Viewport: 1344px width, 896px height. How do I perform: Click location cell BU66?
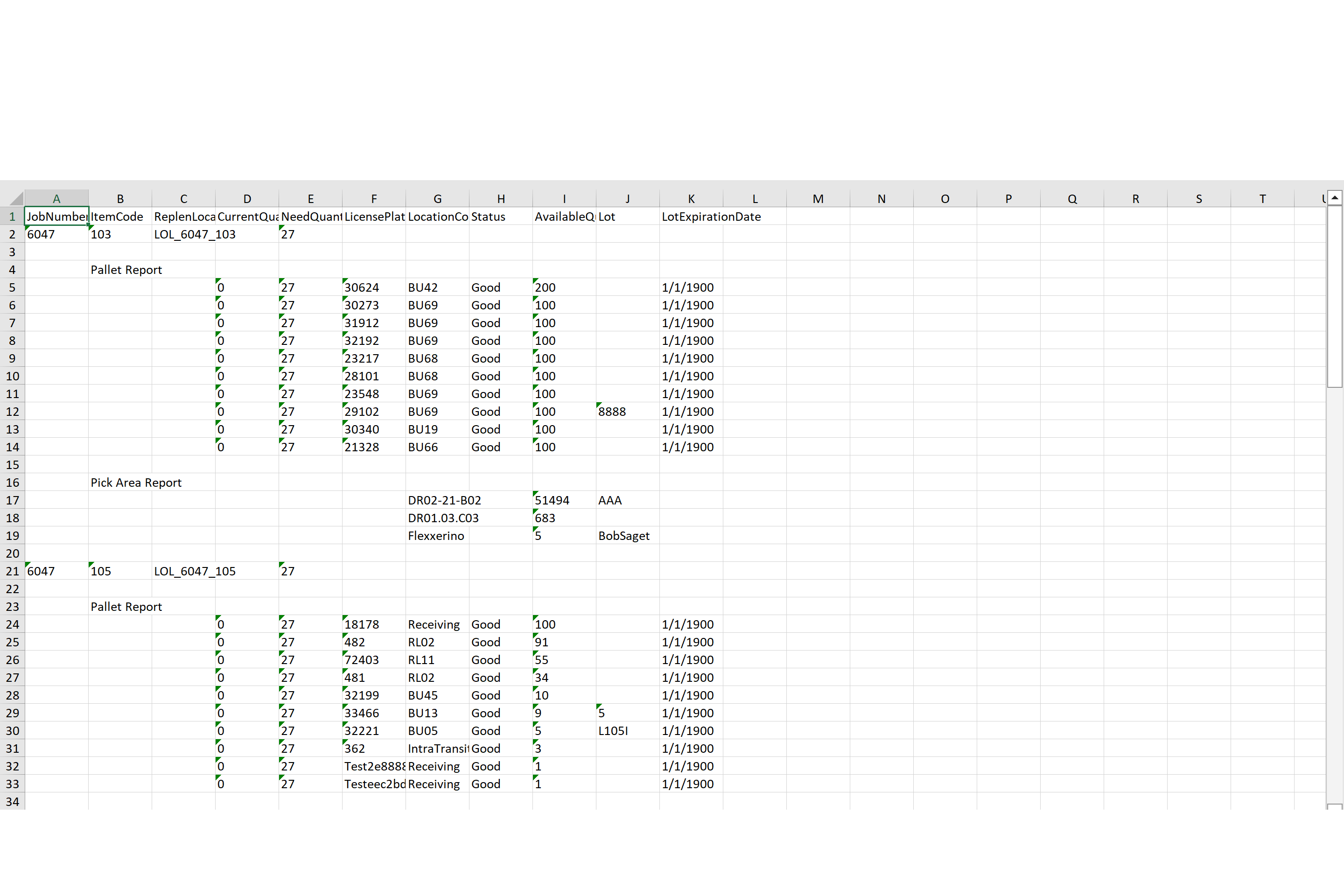click(x=437, y=447)
